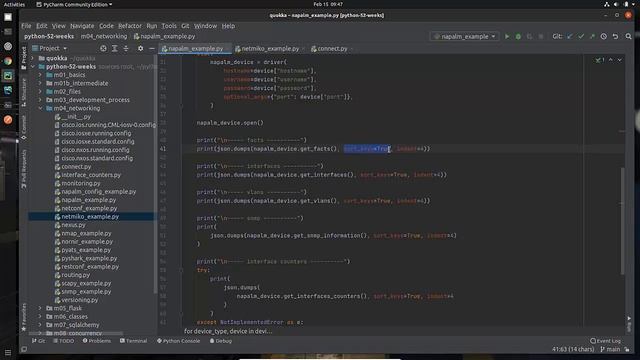Switch to netmiko_example.py editor tab
This screenshot has width=640, height=360.
click(270, 49)
